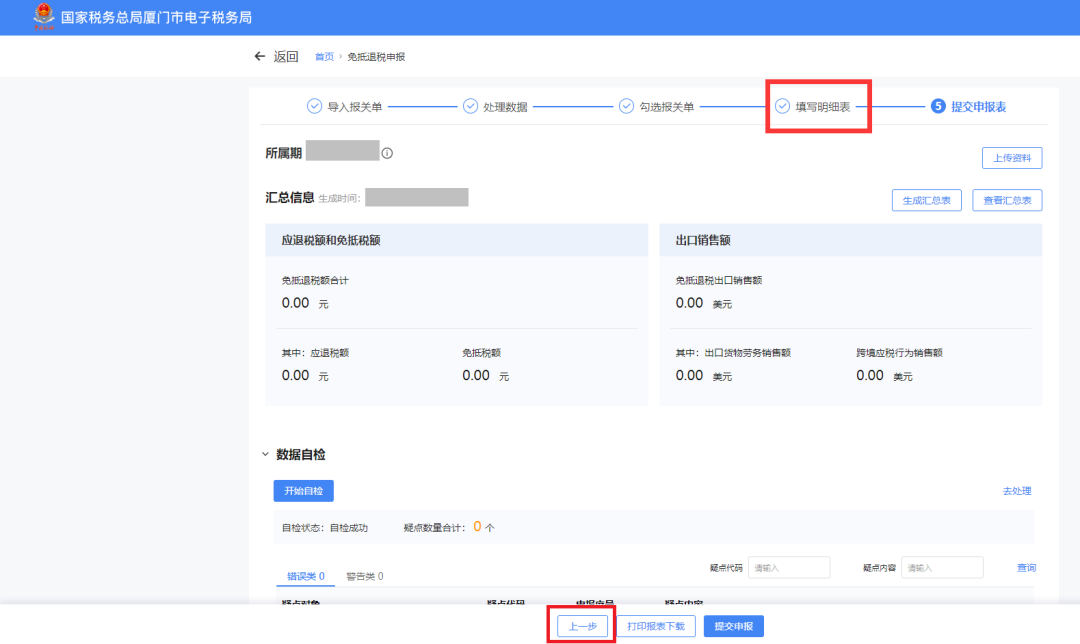Switch to the 警告类 tab
Viewport: 1080px width, 644px height.
pos(364,576)
